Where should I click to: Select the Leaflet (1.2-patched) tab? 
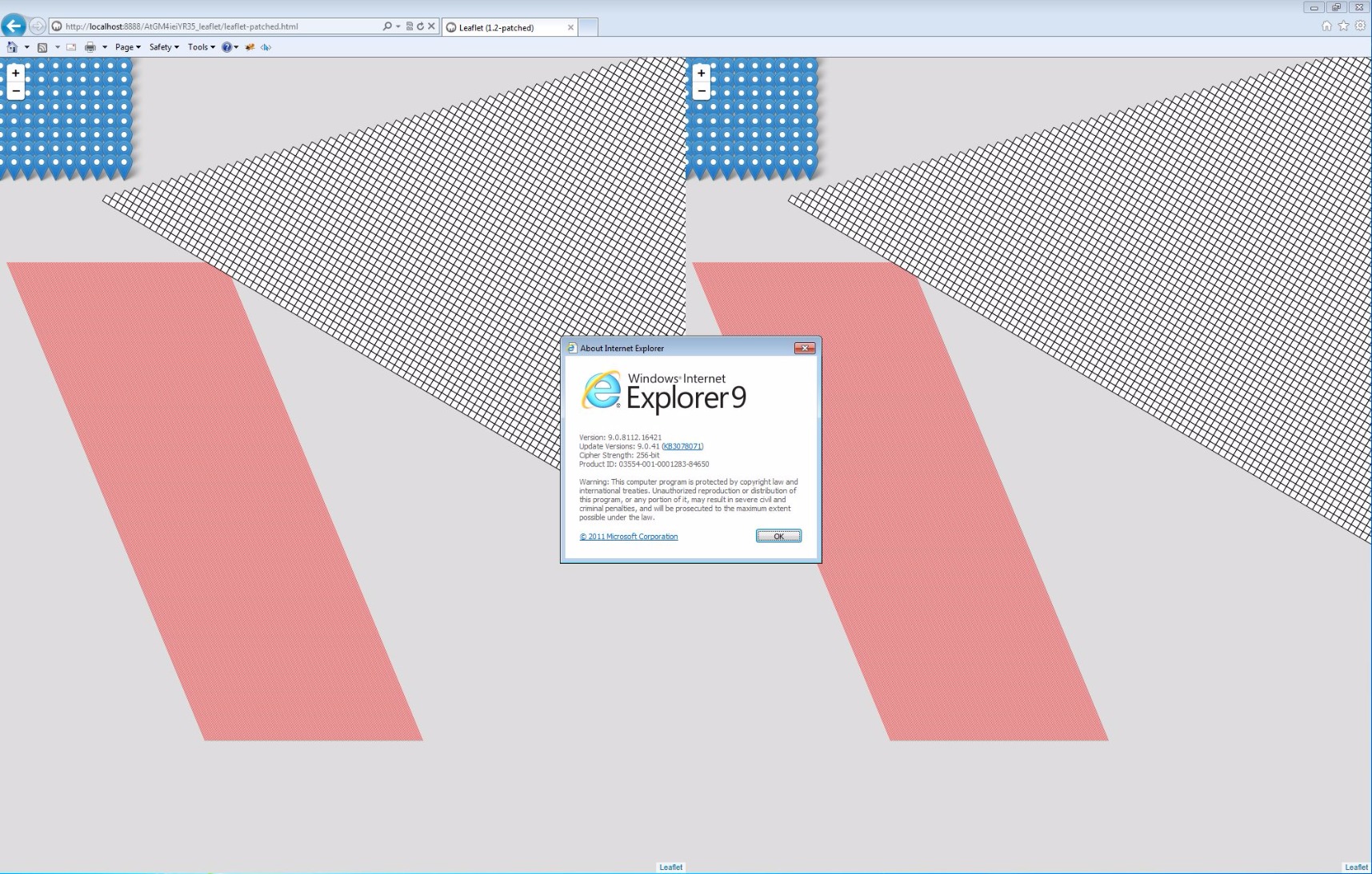pyautogui.click(x=510, y=27)
